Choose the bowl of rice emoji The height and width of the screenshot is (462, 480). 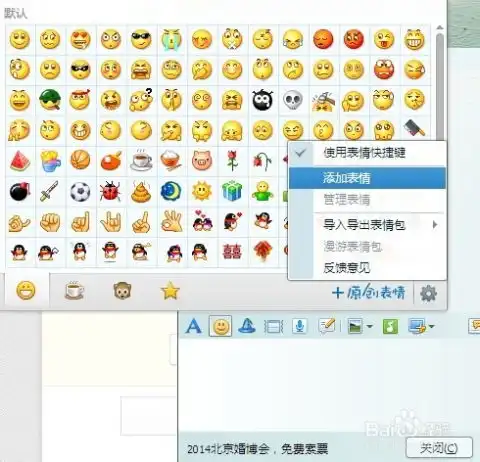click(171, 161)
